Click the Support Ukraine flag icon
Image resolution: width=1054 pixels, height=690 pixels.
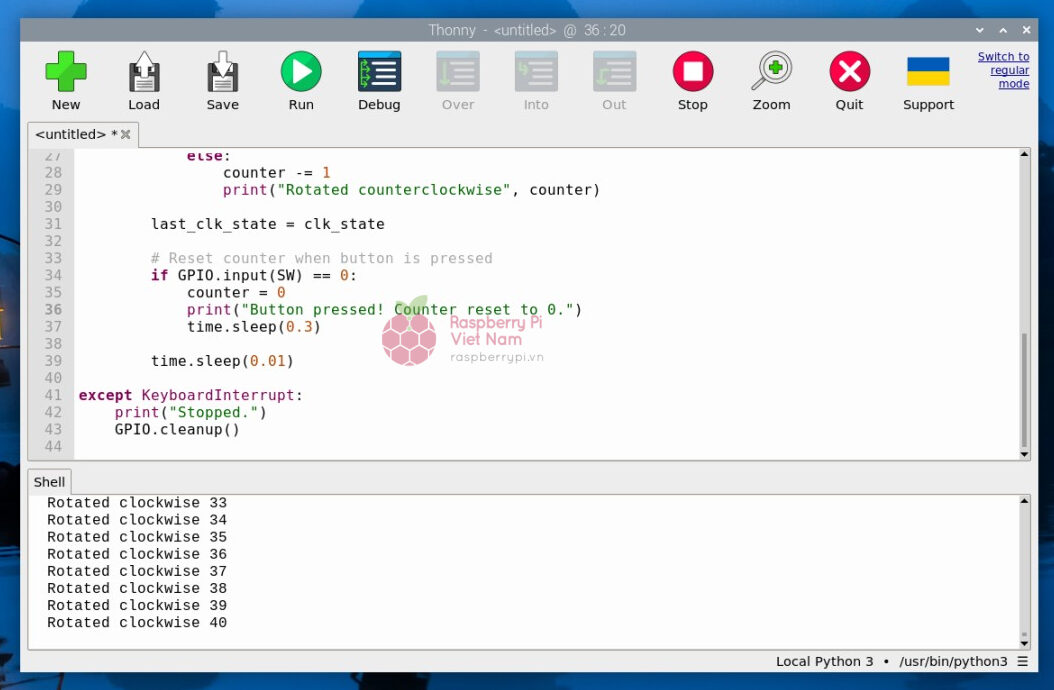(x=928, y=73)
